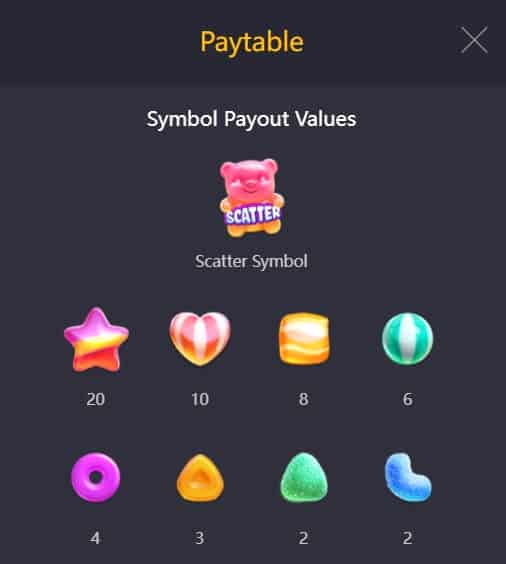Select the purple donut candy symbol
This screenshot has width=506, height=564.
click(96, 477)
